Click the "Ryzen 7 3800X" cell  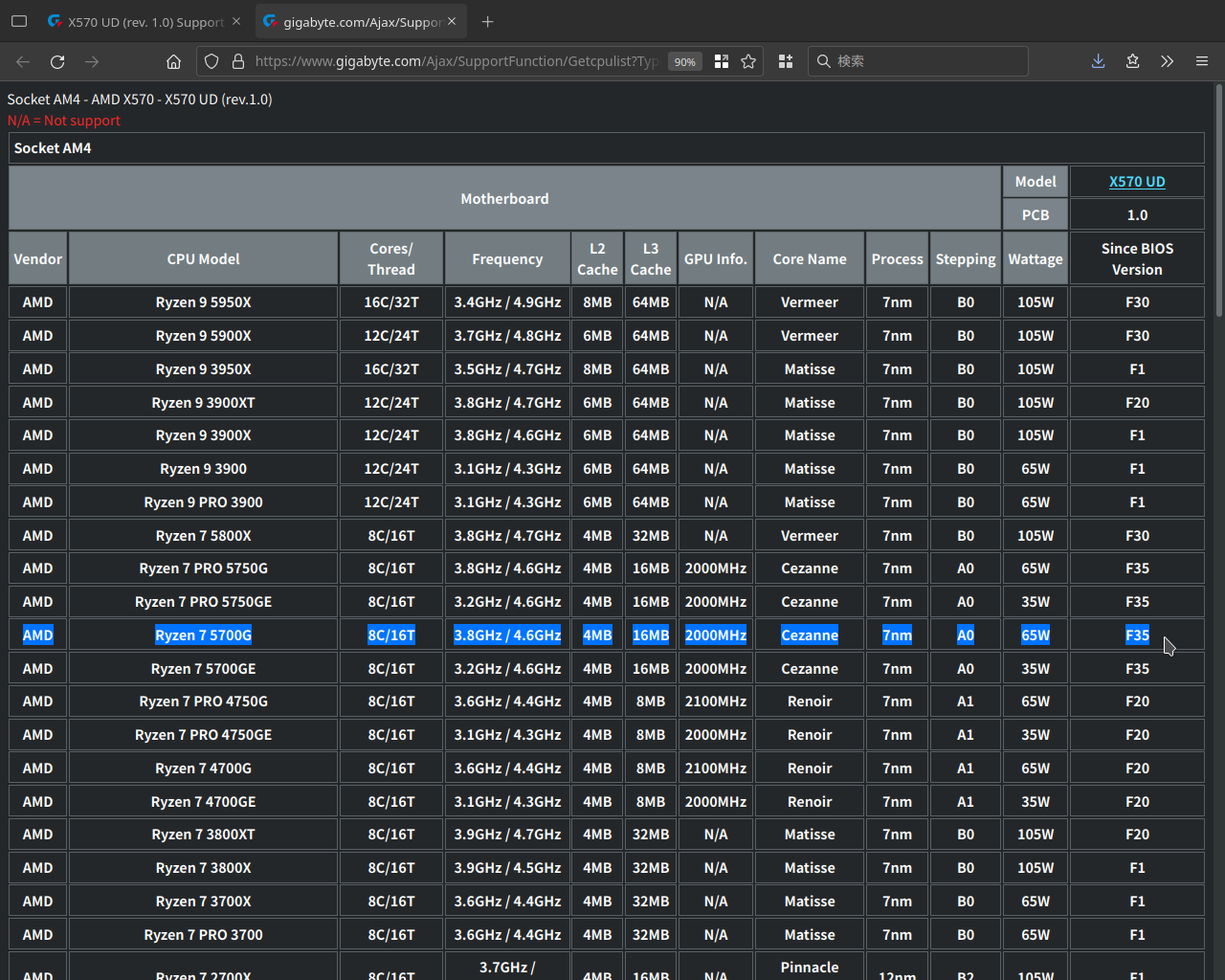(204, 868)
